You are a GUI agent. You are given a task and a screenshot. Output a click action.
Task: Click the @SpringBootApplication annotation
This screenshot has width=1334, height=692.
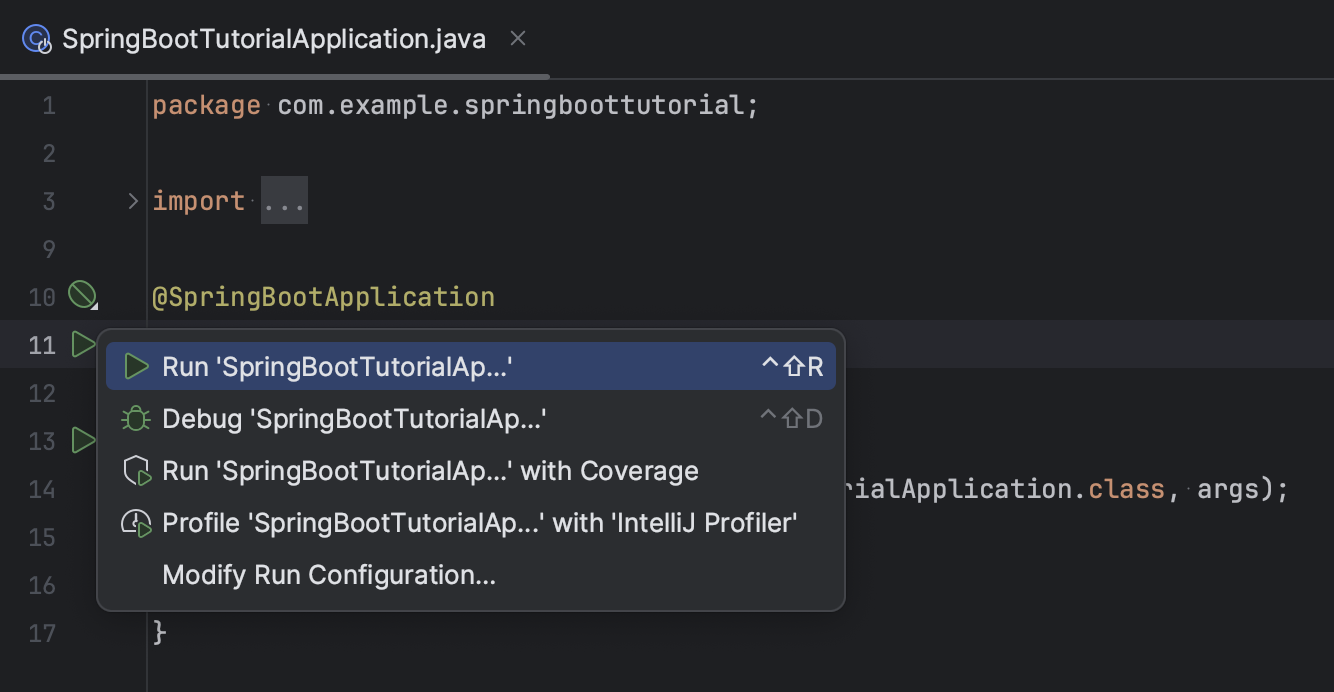[x=324, y=296]
